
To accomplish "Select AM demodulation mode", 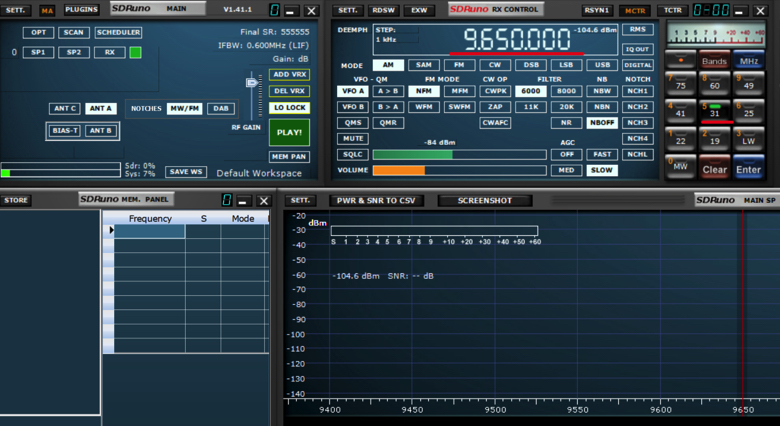I will (388, 65).
